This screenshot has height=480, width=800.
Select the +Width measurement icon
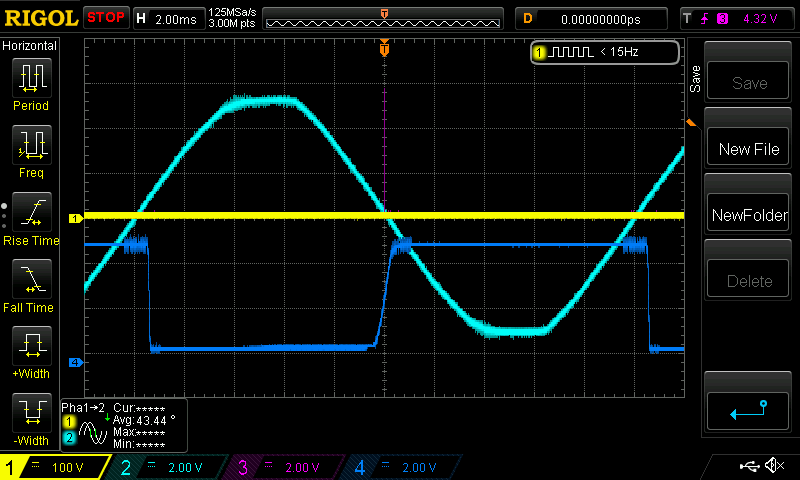click(31, 352)
